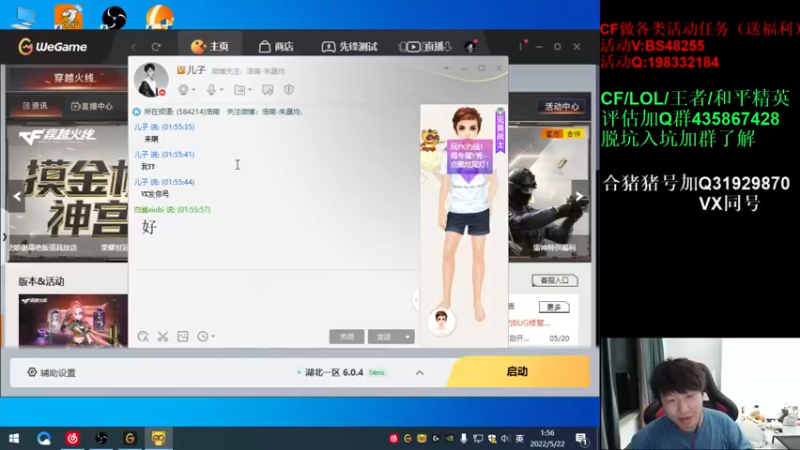This screenshot has width=800, height=450.
Task: Show next banner slide
Action: (579, 196)
